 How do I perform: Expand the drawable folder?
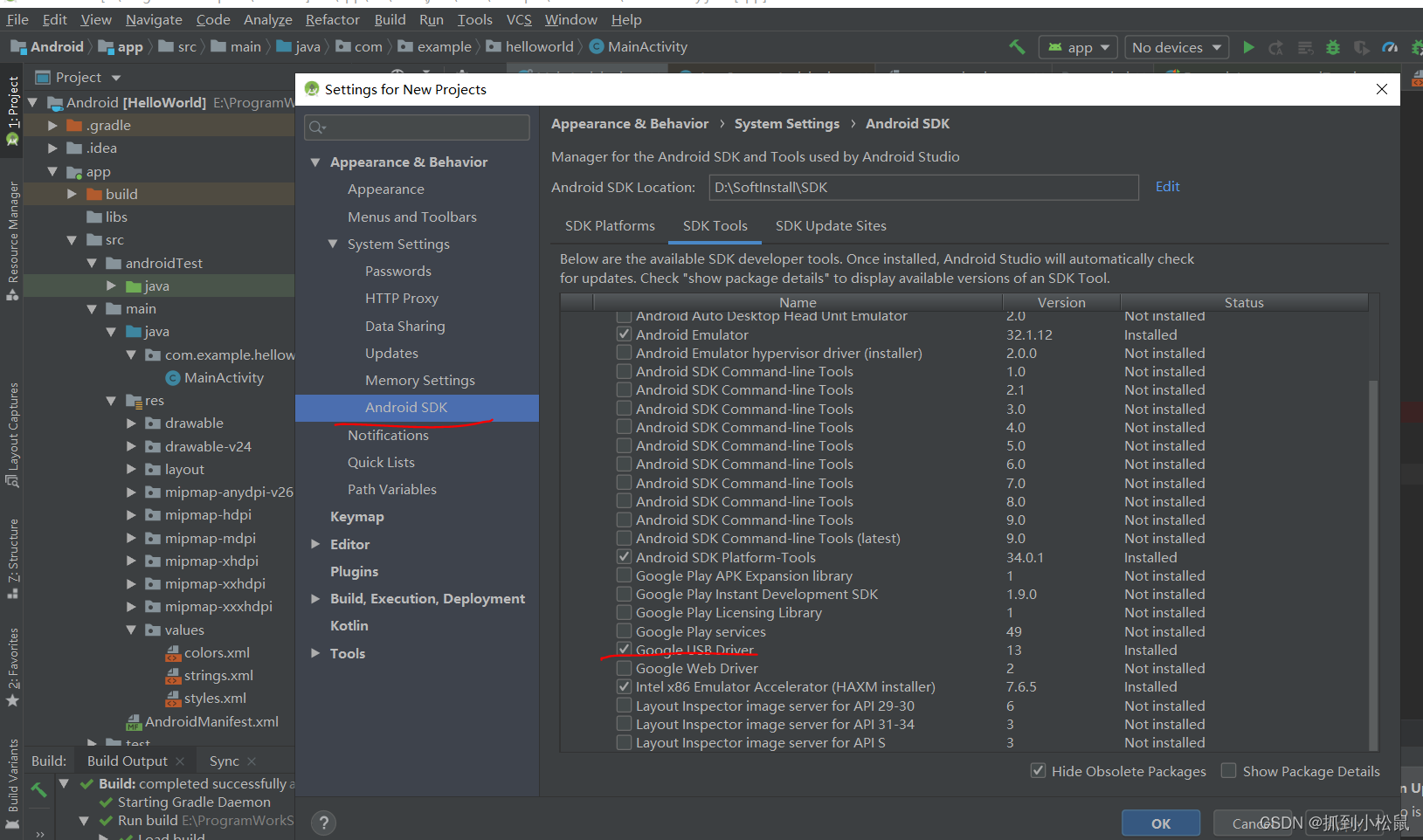pyautogui.click(x=131, y=423)
